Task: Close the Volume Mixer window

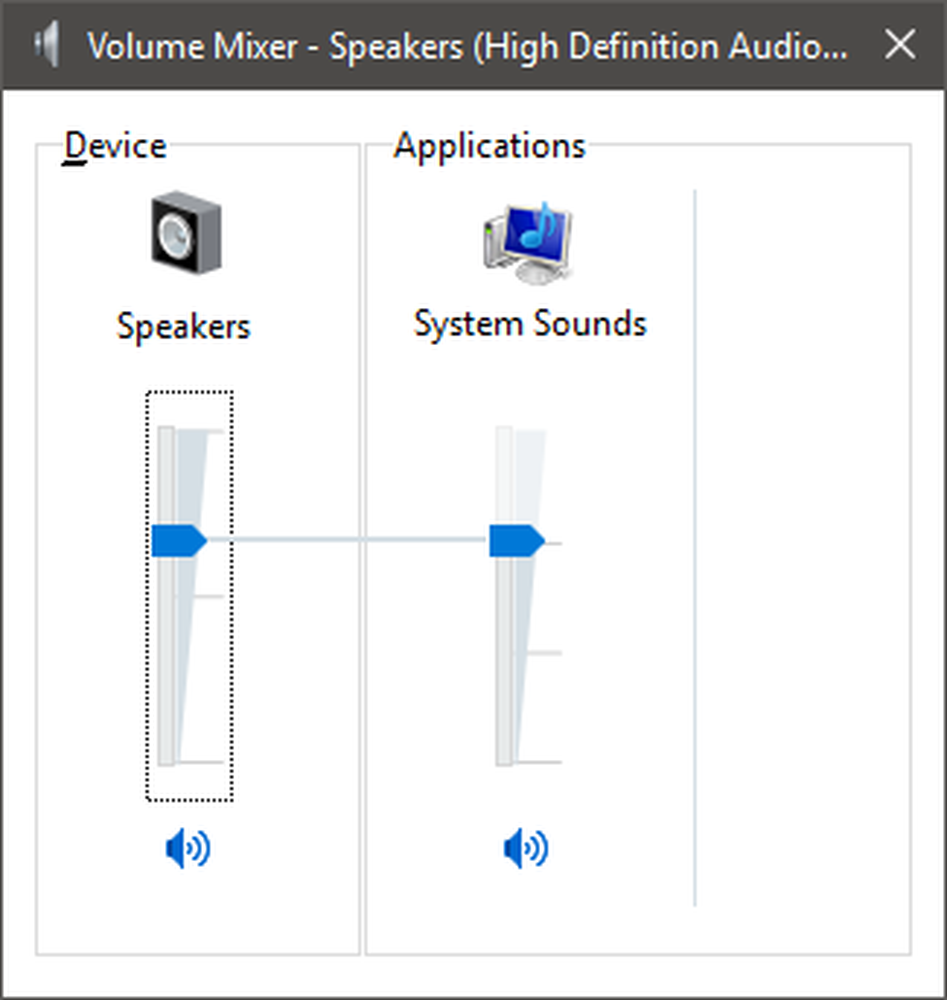Action: (x=900, y=45)
